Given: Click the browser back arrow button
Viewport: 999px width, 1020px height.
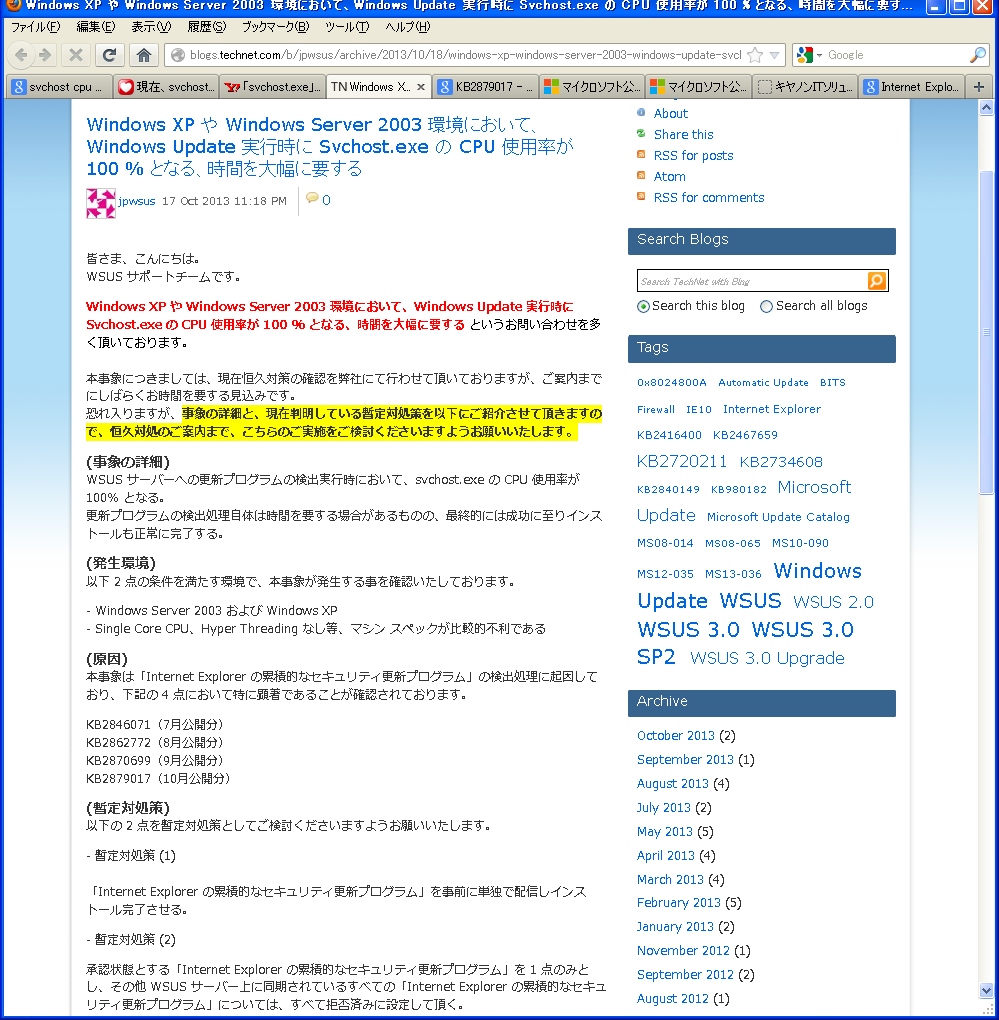Looking at the screenshot, I should (21, 55).
